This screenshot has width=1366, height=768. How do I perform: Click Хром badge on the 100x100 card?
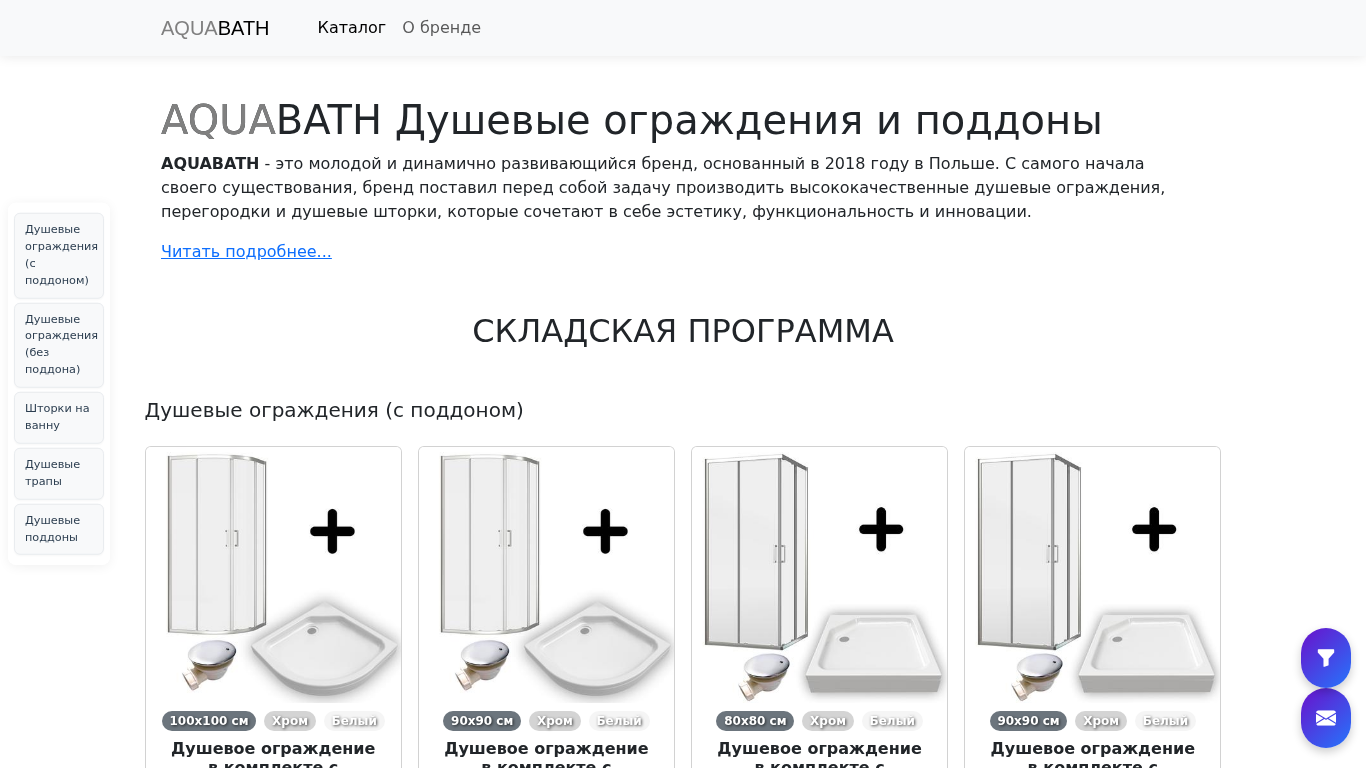[290, 721]
